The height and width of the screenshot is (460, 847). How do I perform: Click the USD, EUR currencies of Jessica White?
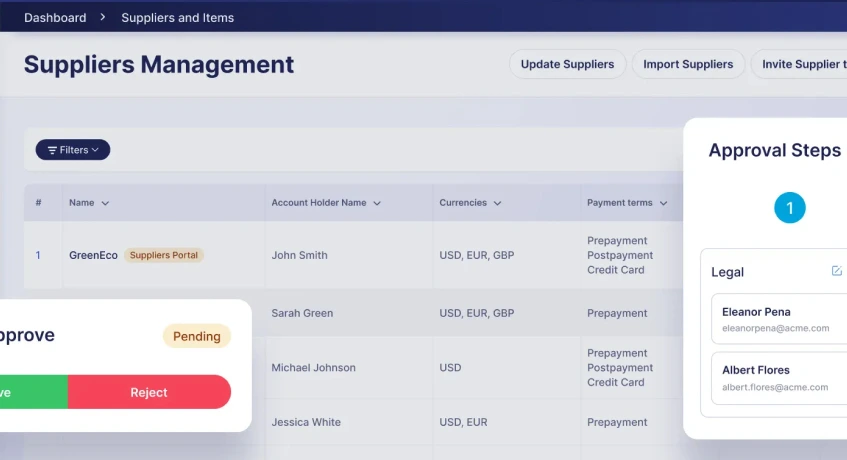463,422
